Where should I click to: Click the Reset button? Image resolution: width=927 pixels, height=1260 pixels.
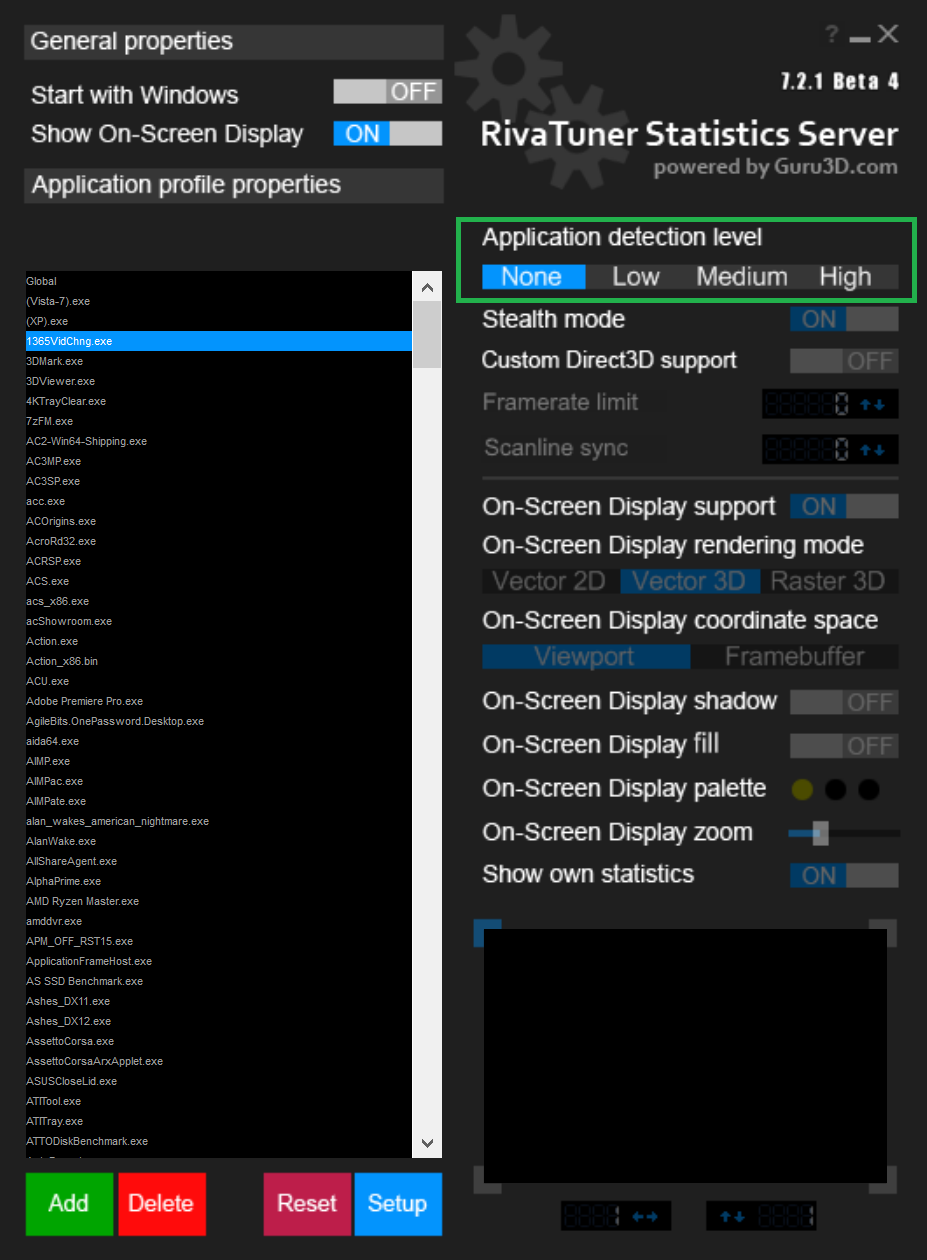click(307, 1204)
